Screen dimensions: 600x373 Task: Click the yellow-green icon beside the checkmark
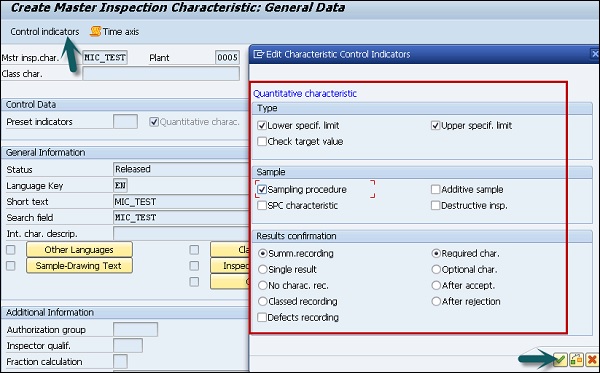[x=576, y=359]
